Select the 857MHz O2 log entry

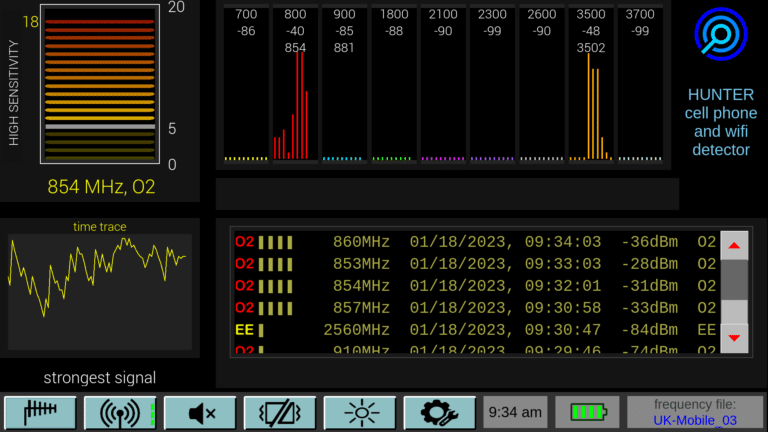click(x=475, y=308)
